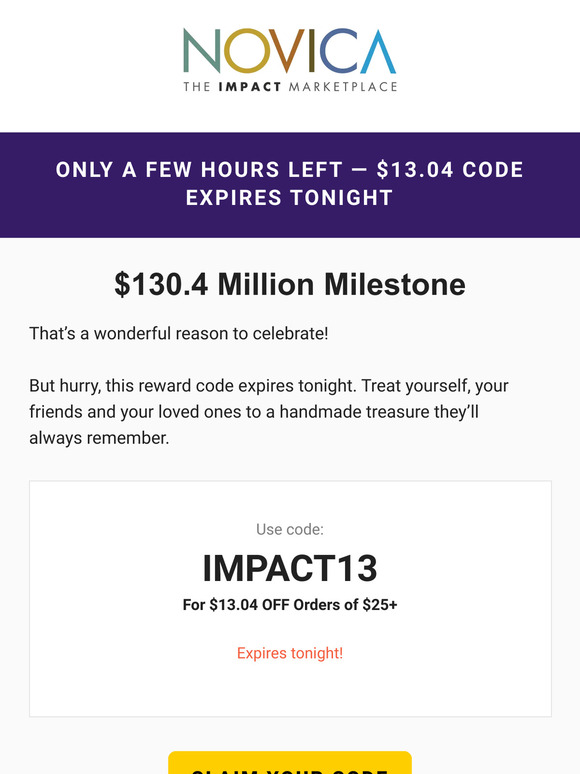The width and height of the screenshot is (580, 774).
Task: Click the white coupon code box
Action: pyautogui.click(x=290, y=599)
